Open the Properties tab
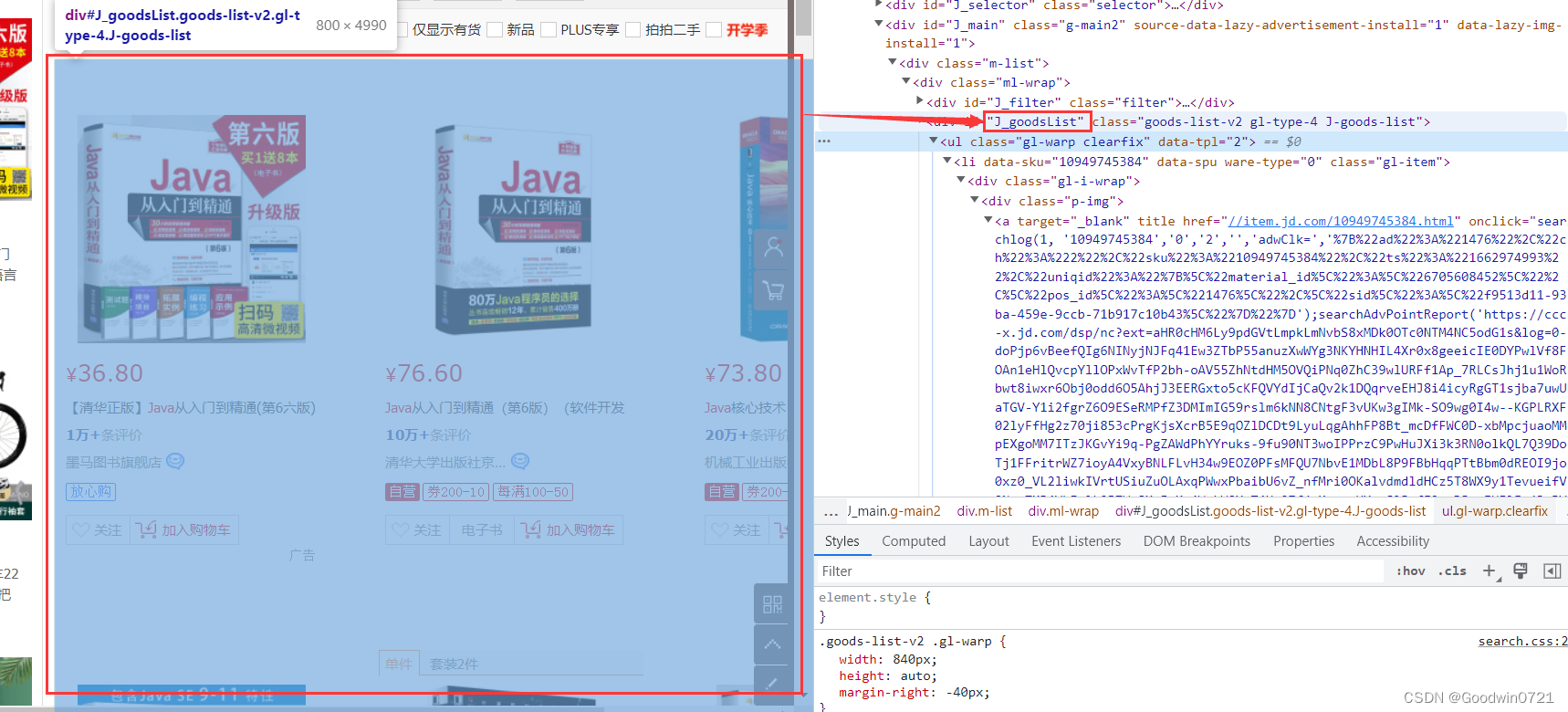 point(1303,541)
